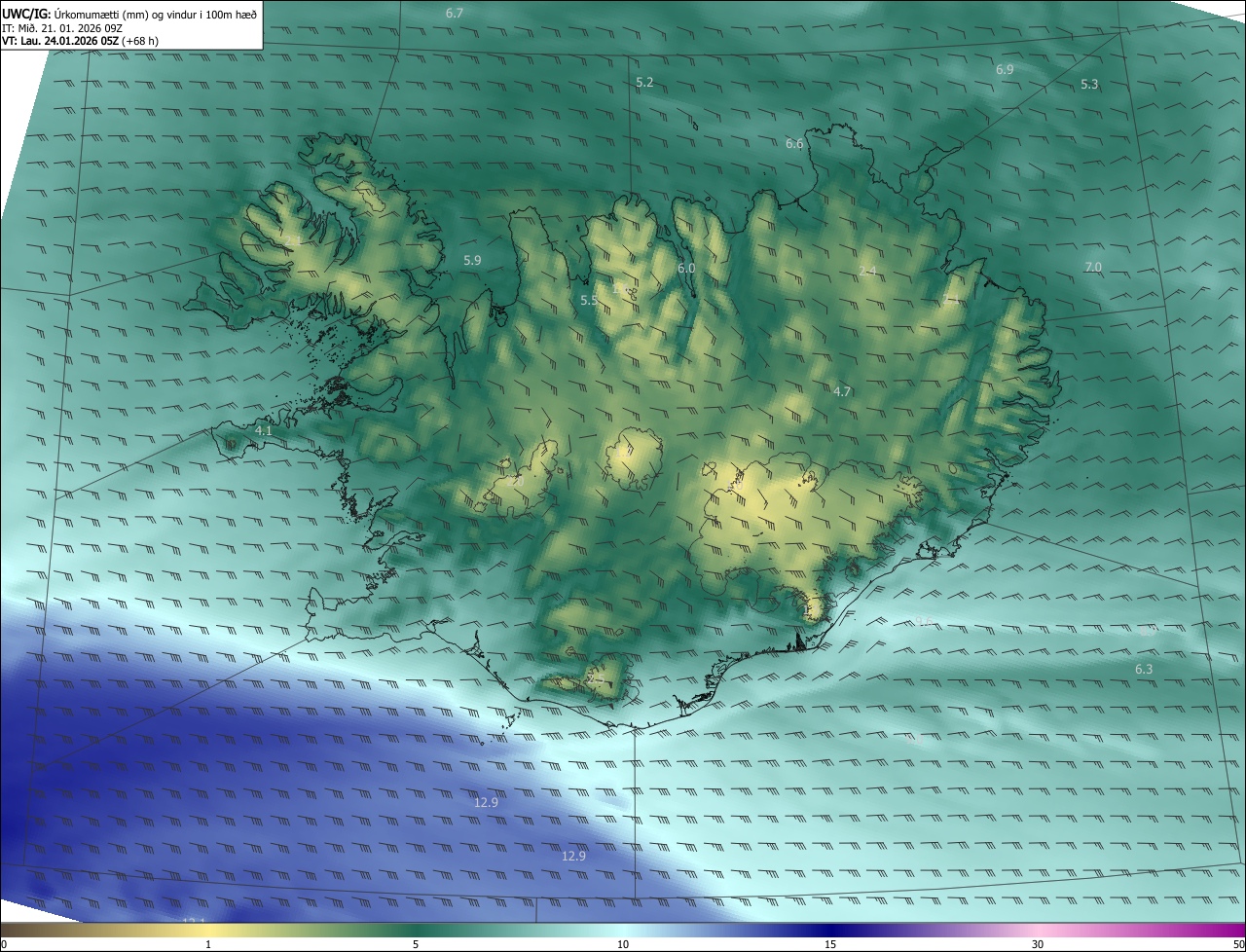
Task: Click the 6.3 value label on the map
Action: pos(1144,670)
